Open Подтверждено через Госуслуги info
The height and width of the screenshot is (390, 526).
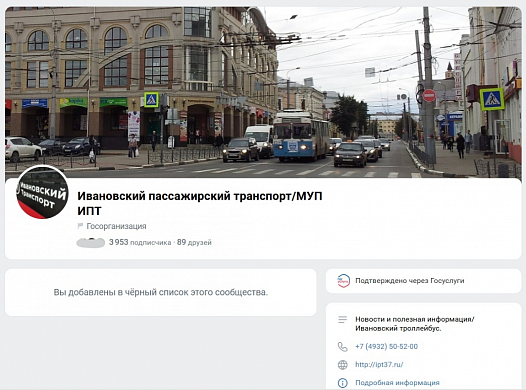pyautogui.click(x=410, y=281)
